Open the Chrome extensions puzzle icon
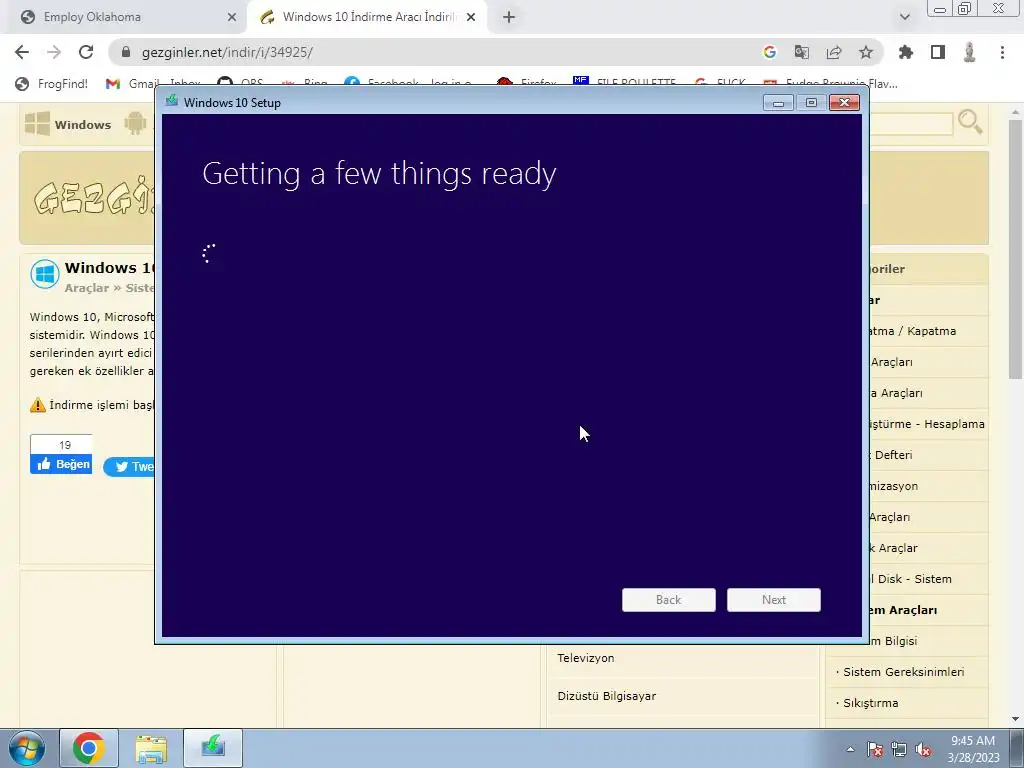Viewport: 1024px width, 768px height. (906, 52)
